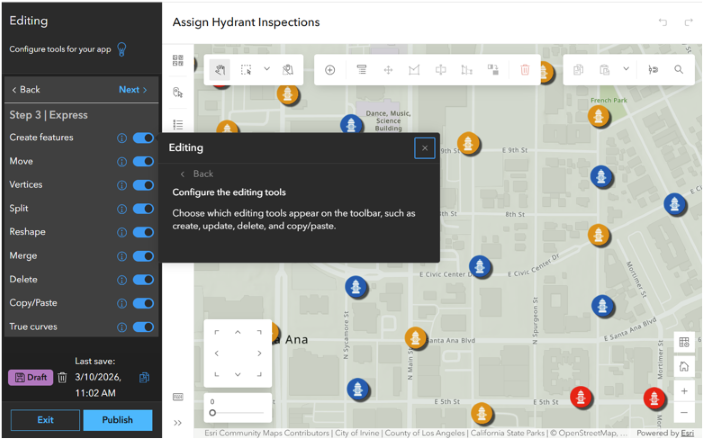Screen dimensions: 705x440
Task: Click the Paste features icon
Action: 605,70
